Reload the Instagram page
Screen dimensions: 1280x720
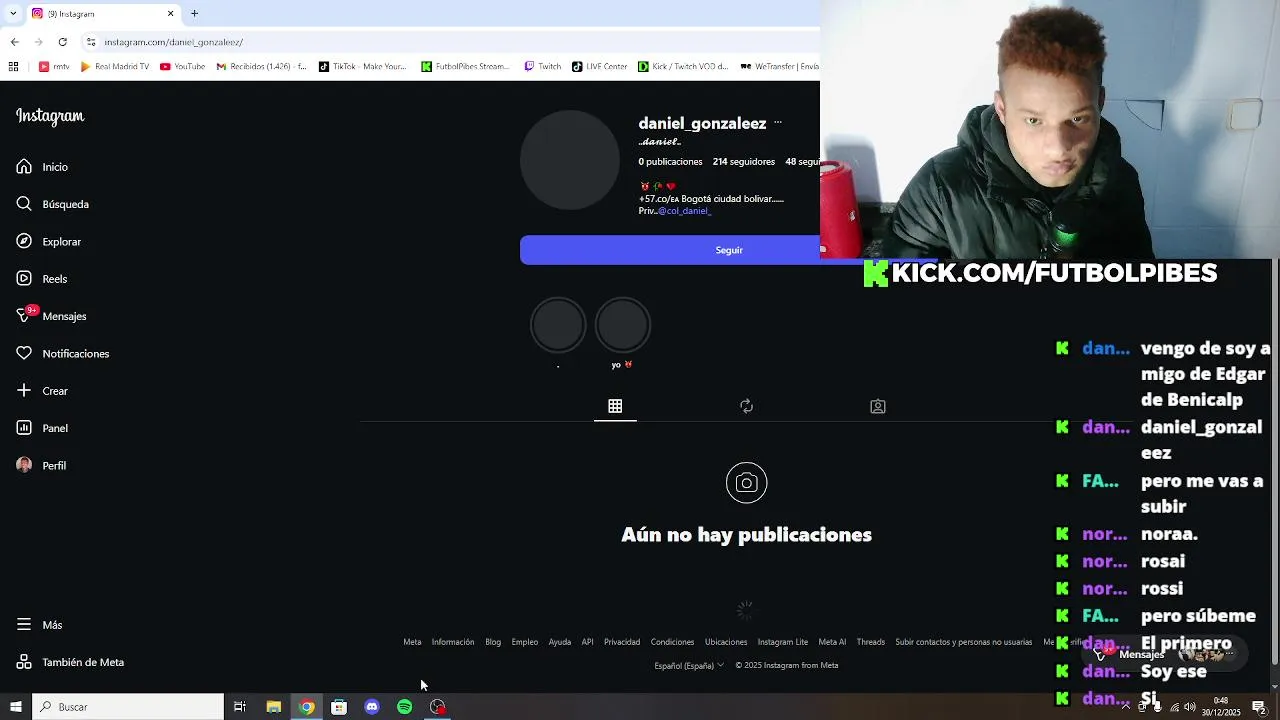[63, 42]
